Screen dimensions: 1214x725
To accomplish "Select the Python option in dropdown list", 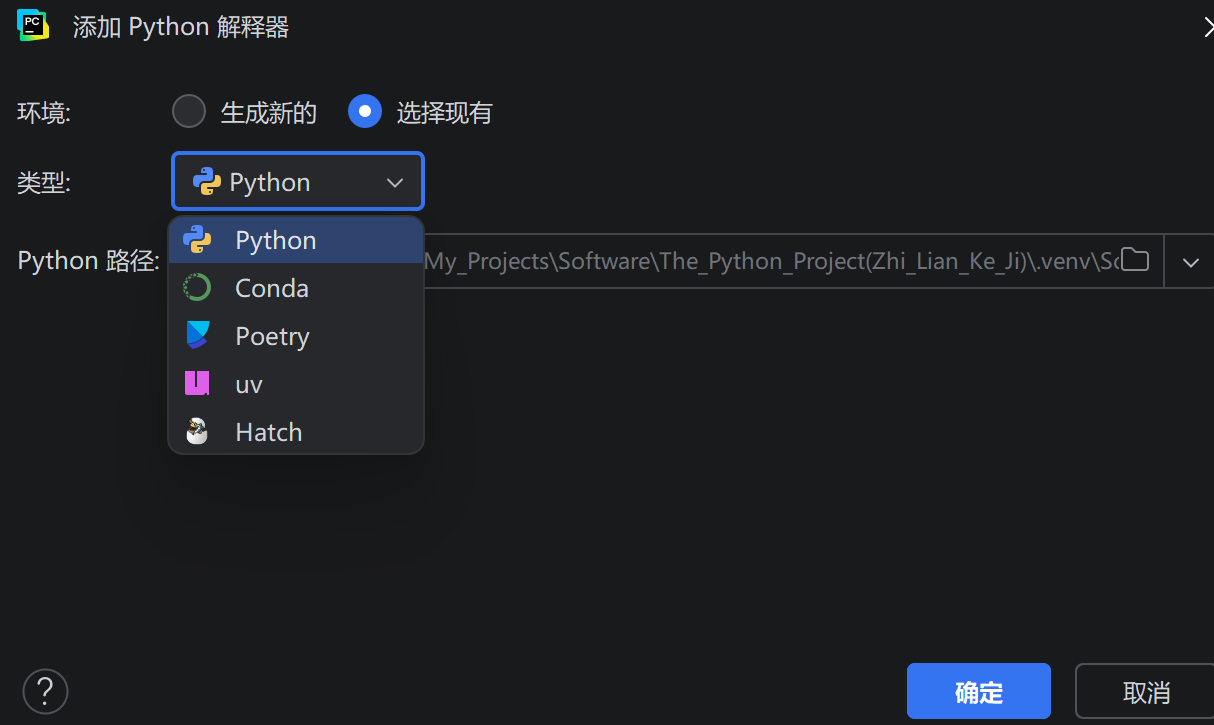I will (296, 240).
